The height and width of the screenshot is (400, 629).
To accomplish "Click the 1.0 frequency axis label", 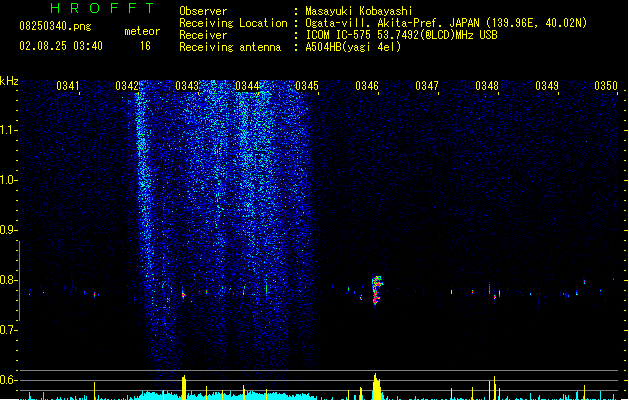I will [x=8, y=180].
